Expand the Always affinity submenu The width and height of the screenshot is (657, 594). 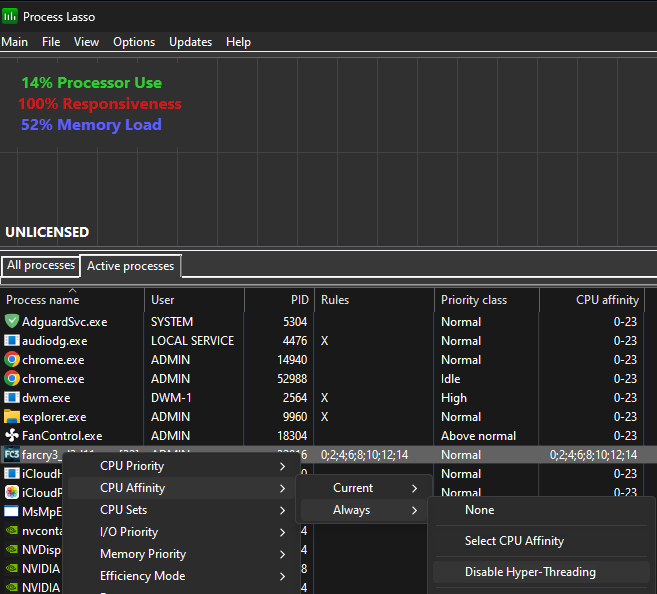click(364, 510)
